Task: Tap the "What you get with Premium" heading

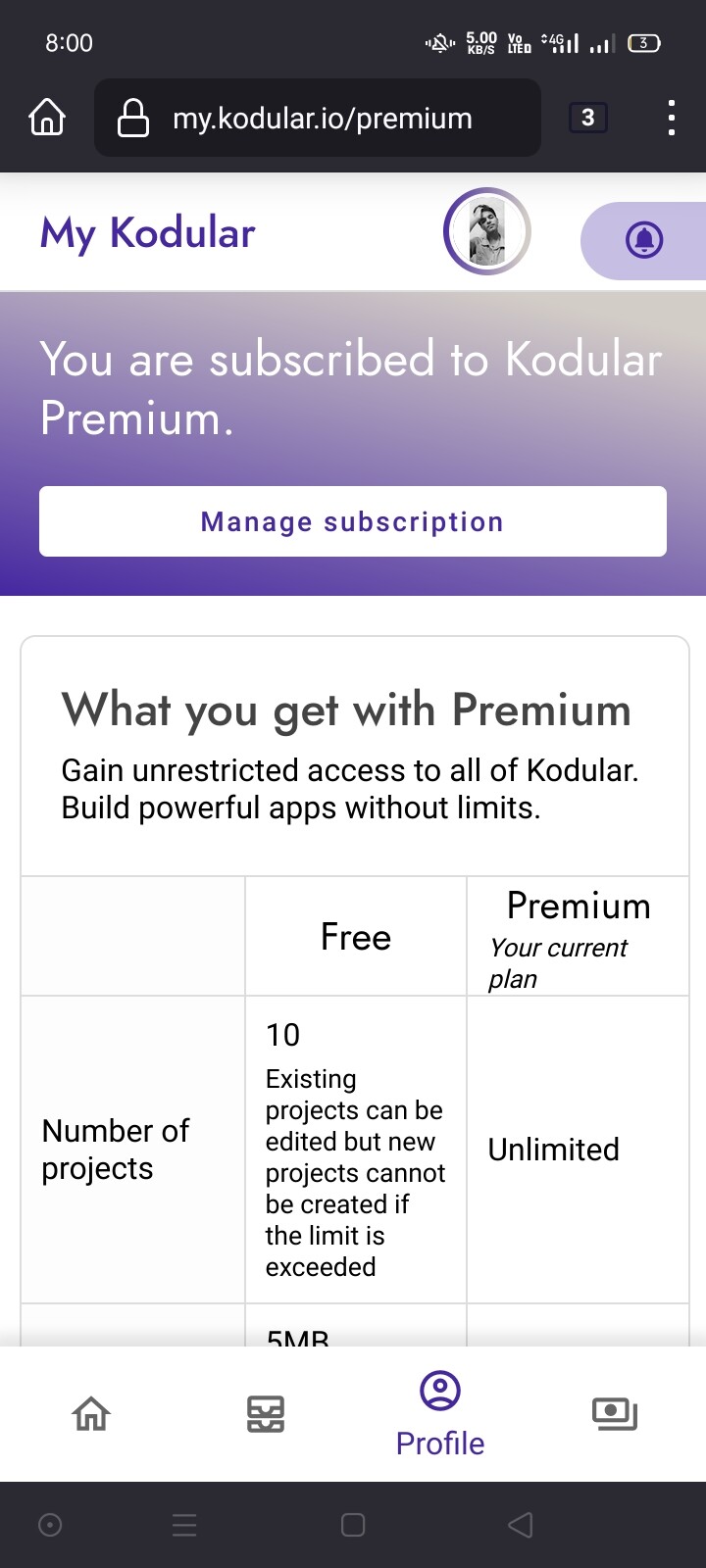Action: [x=346, y=710]
